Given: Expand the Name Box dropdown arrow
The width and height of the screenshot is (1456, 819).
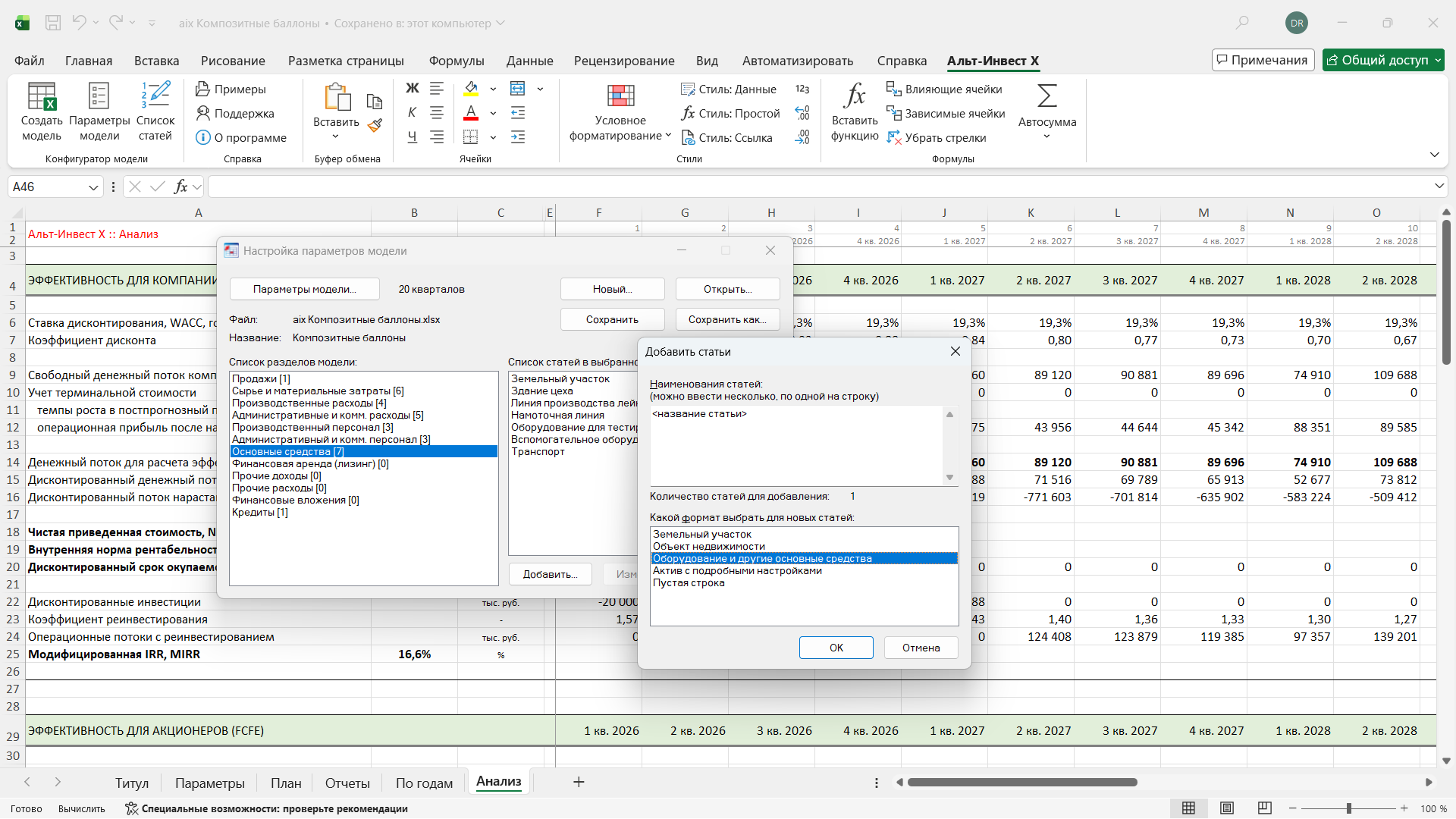Looking at the screenshot, I should point(93,187).
